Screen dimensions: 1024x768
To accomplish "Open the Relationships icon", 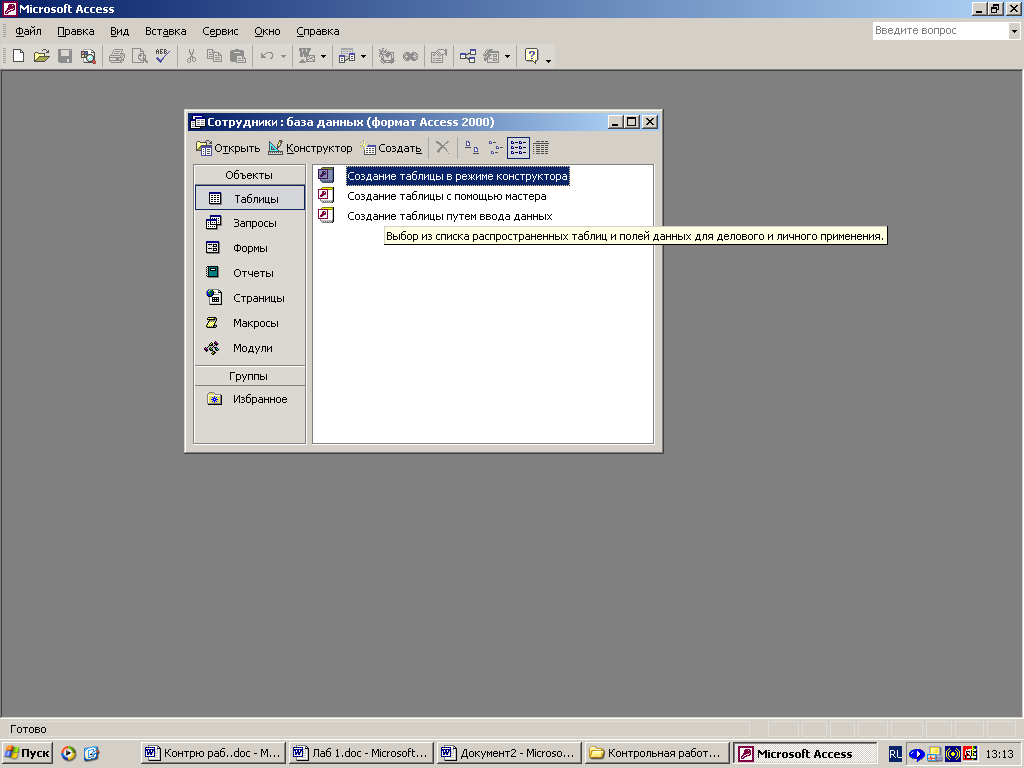I will pos(468,56).
